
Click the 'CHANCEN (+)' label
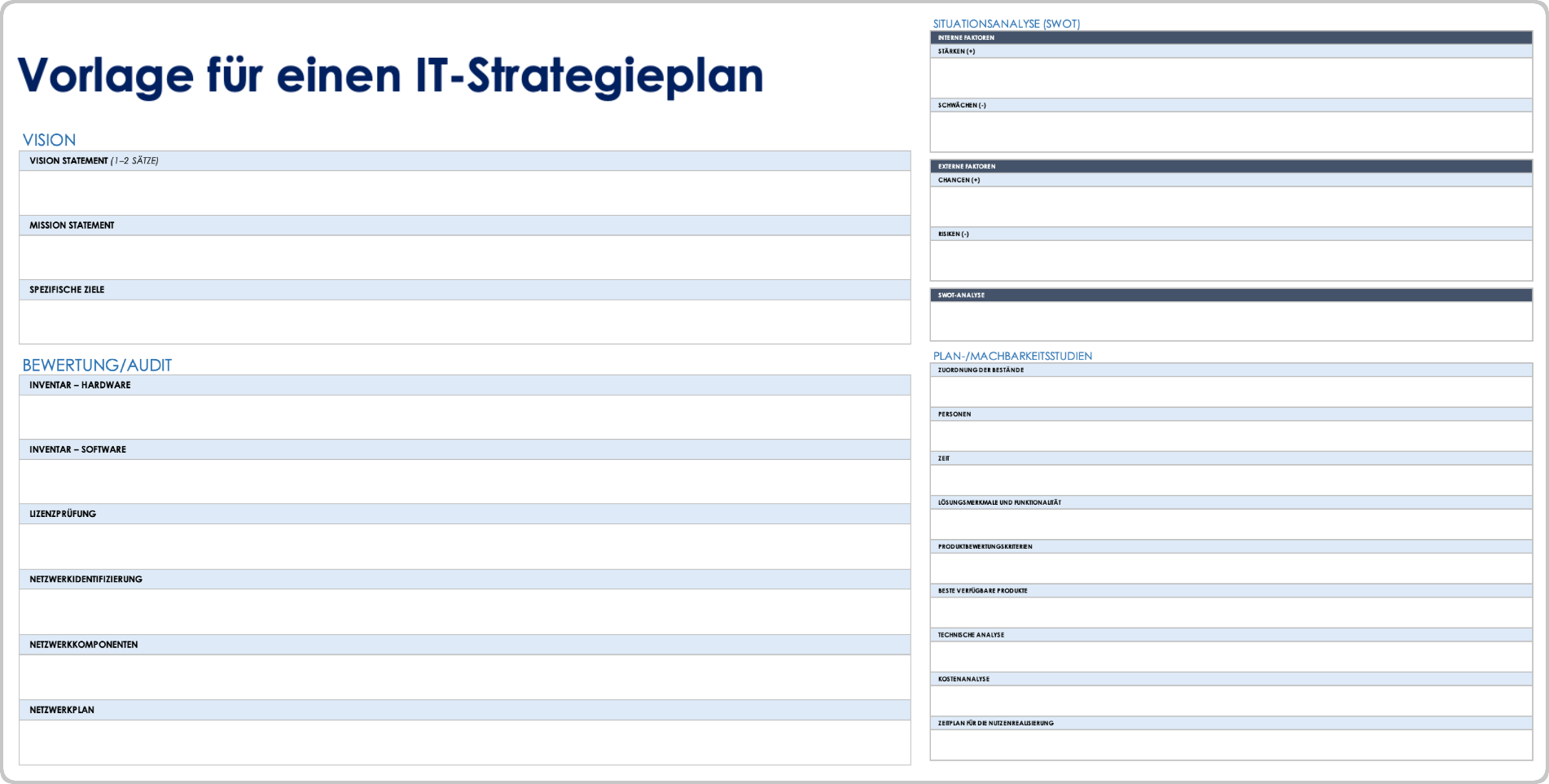959,180
